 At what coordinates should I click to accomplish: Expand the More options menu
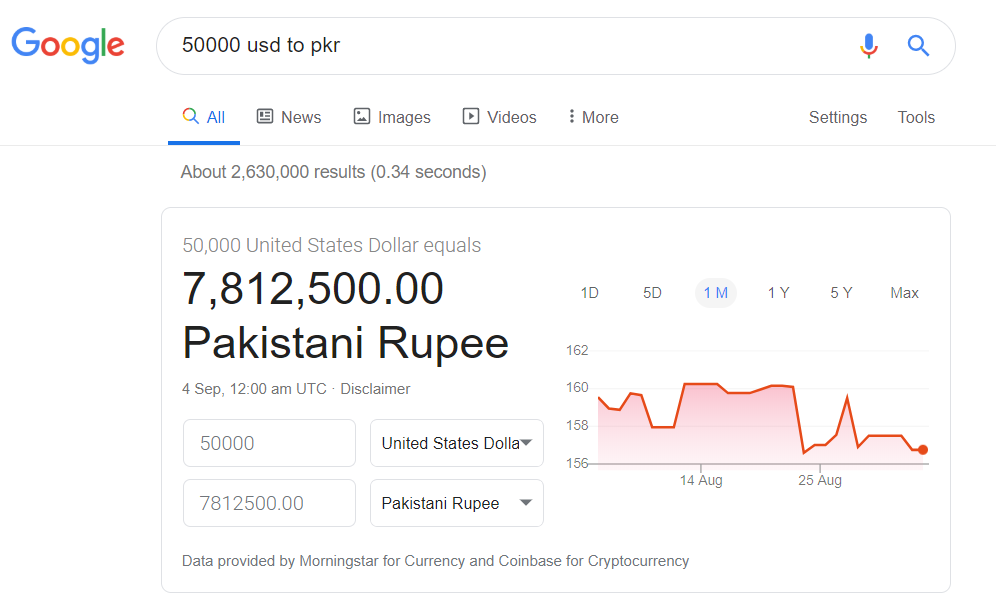593,117
